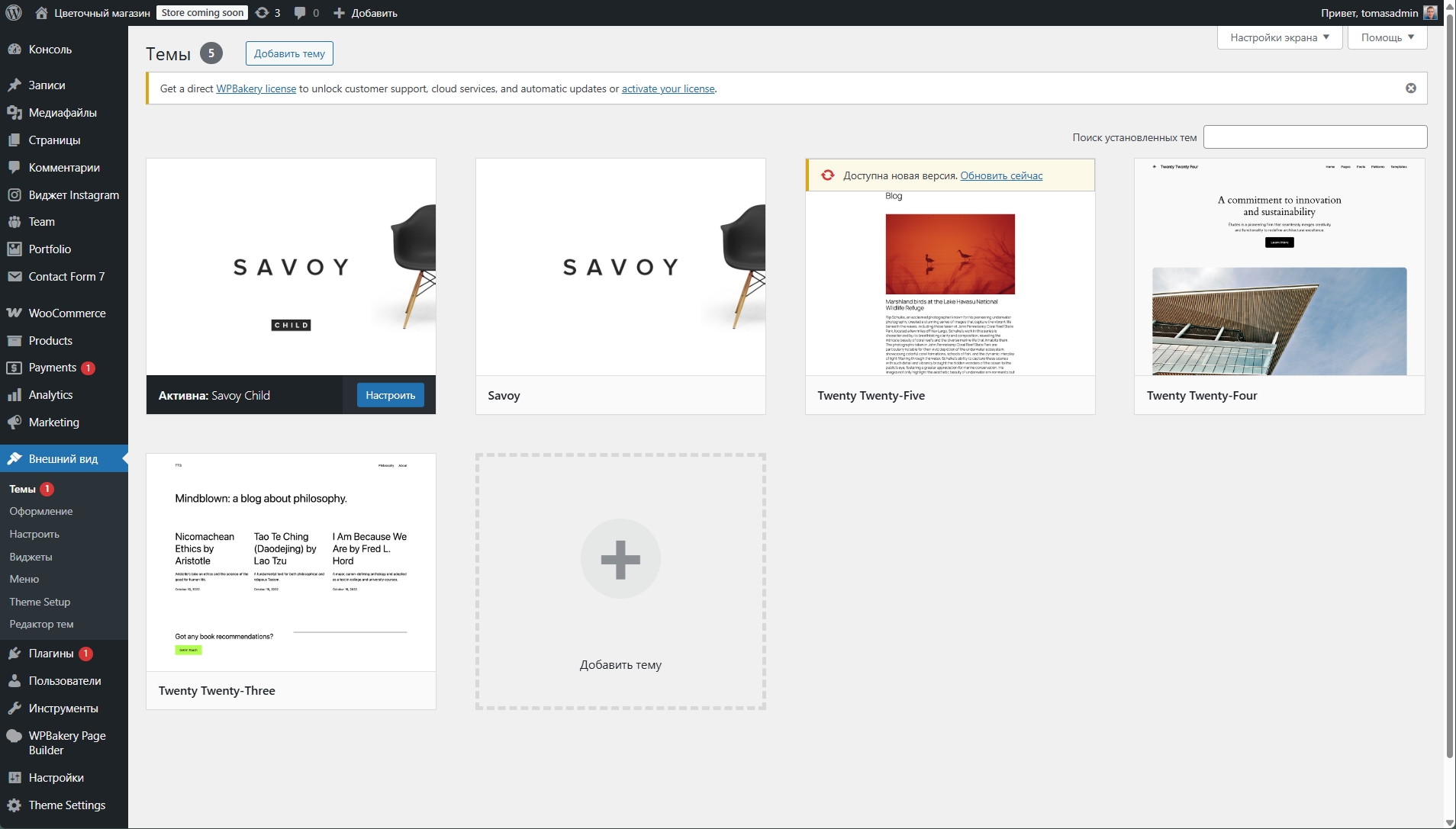Image resolution: width=1456 pixels, height=829 pixels.
Task: Open the Twenty Twenty-Three theme screenshot
Action: pyautogui.click(x=291, y=563)
